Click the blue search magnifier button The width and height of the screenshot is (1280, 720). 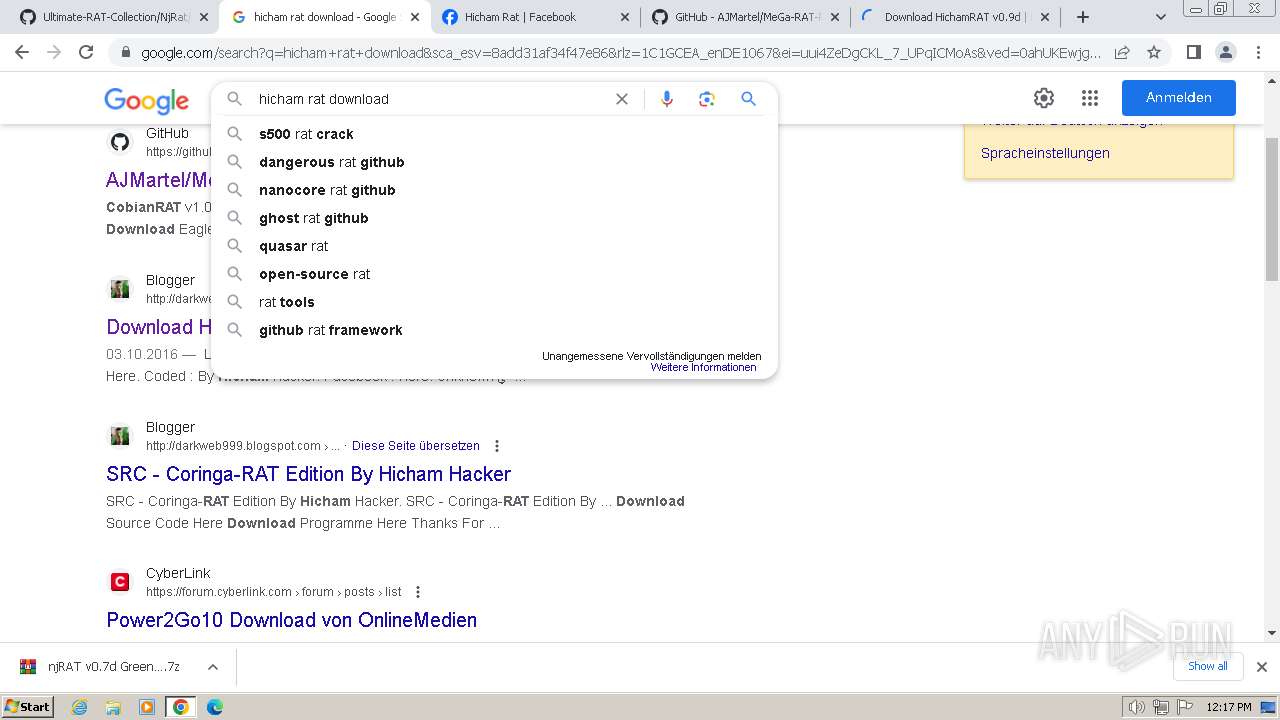point(748,99)
